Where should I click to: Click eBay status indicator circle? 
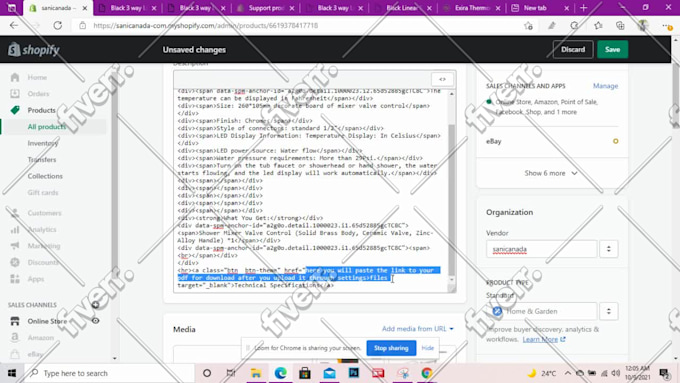pos(615,141)
